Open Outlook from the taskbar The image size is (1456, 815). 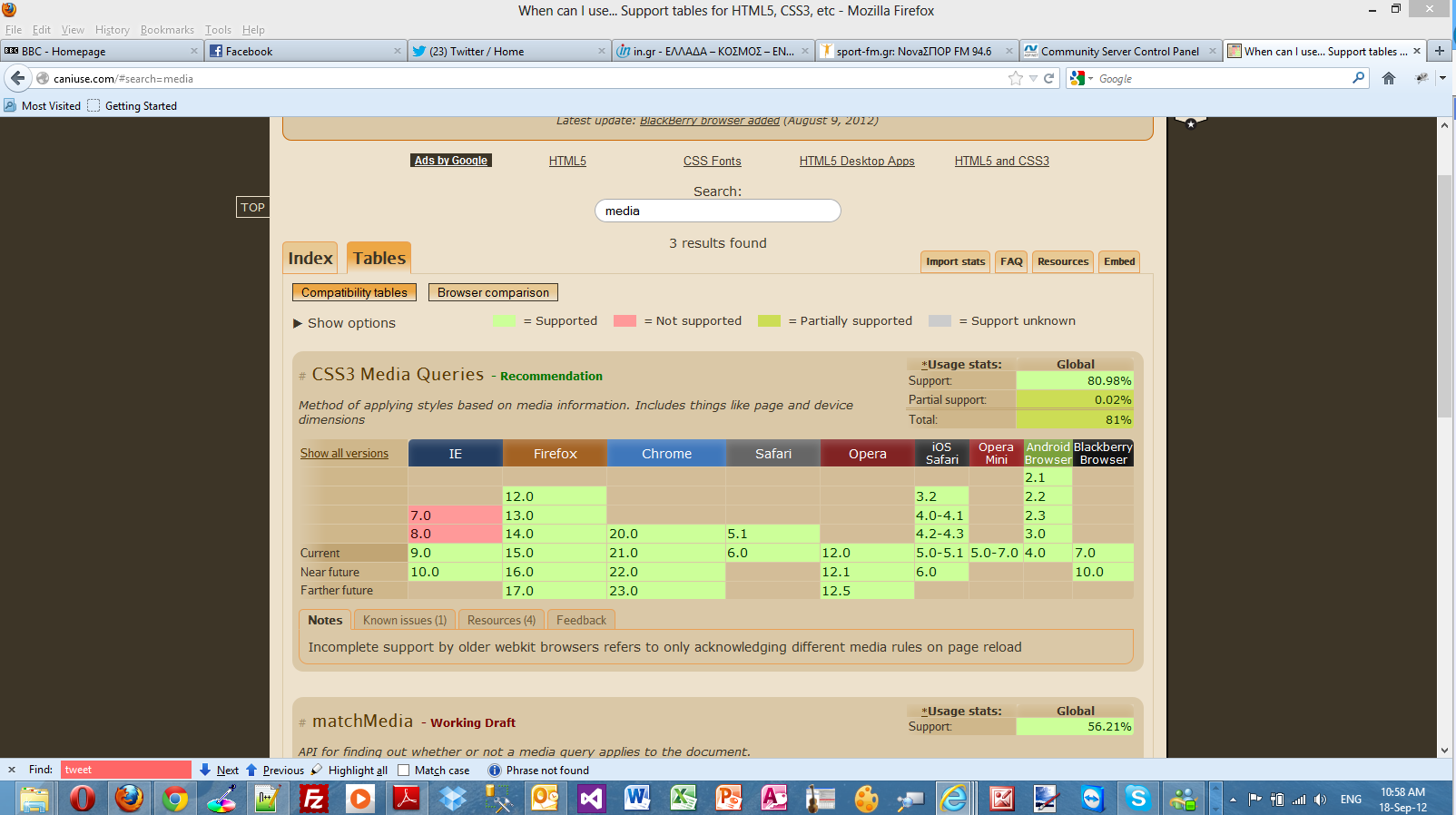(545, 799)
